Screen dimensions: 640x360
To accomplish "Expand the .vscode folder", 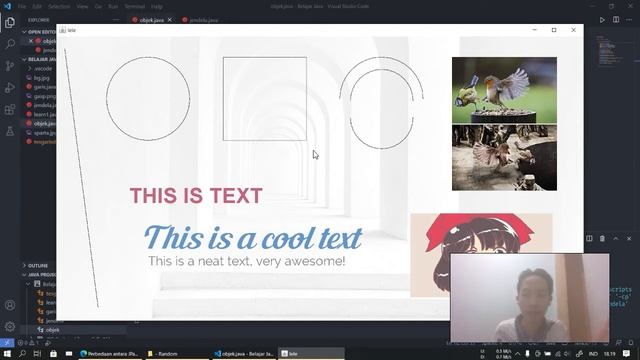I will [x=40, y=69].
